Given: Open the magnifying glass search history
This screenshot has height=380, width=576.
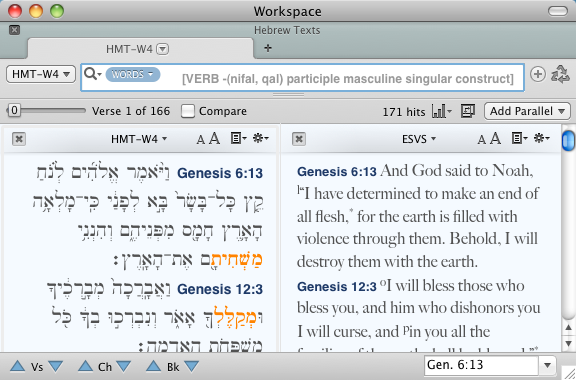Looking at the screenshot, I should point(92,74).
